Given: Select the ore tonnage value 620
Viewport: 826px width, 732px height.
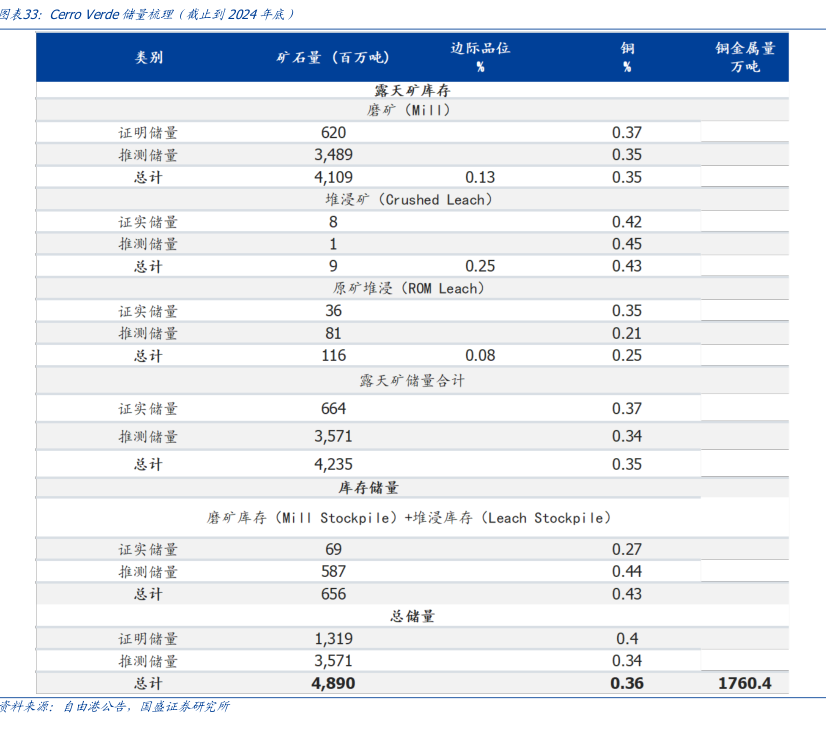Looking at the screenshot, I should click(333, 133).
